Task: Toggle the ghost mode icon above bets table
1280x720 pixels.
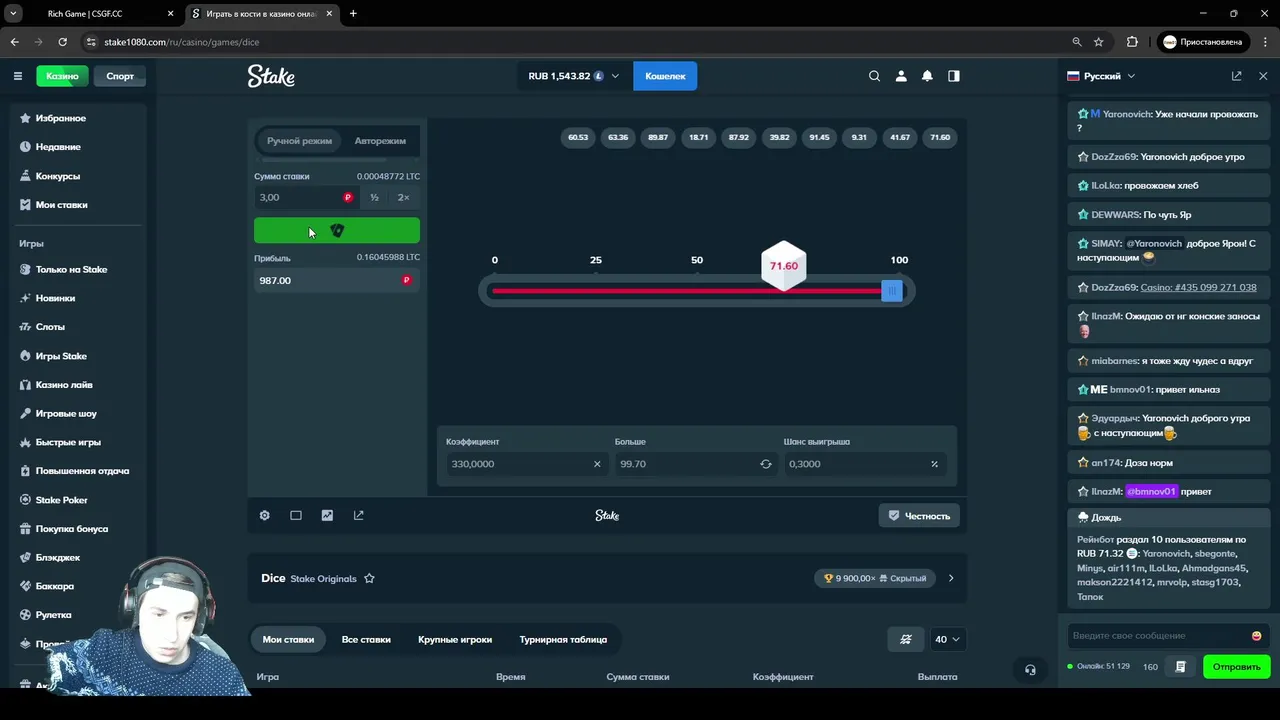Action: pos(906,639)
